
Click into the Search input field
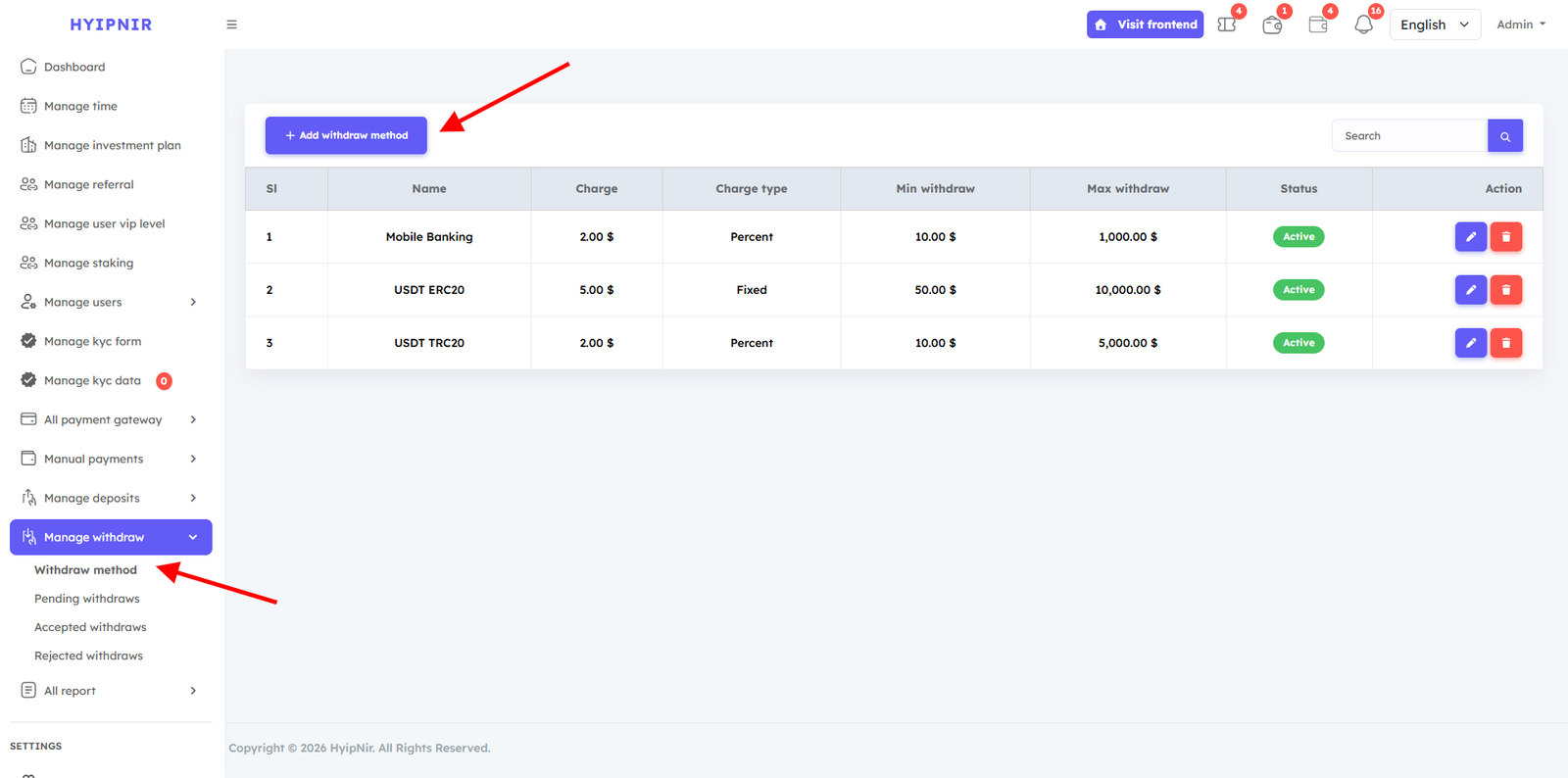pyautogui.click(x=1408, y=136)
